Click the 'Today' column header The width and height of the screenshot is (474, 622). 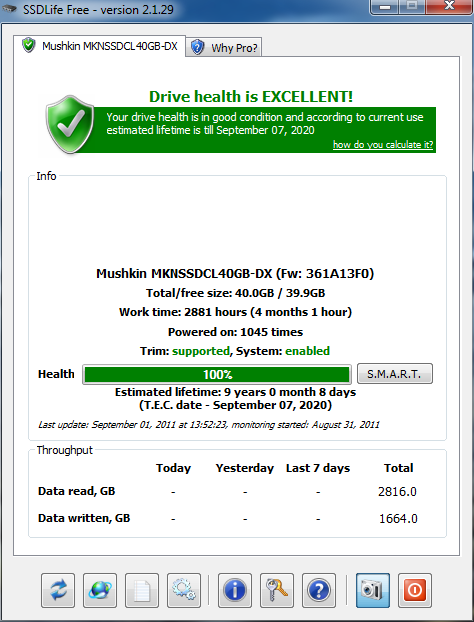click(173, 468)
